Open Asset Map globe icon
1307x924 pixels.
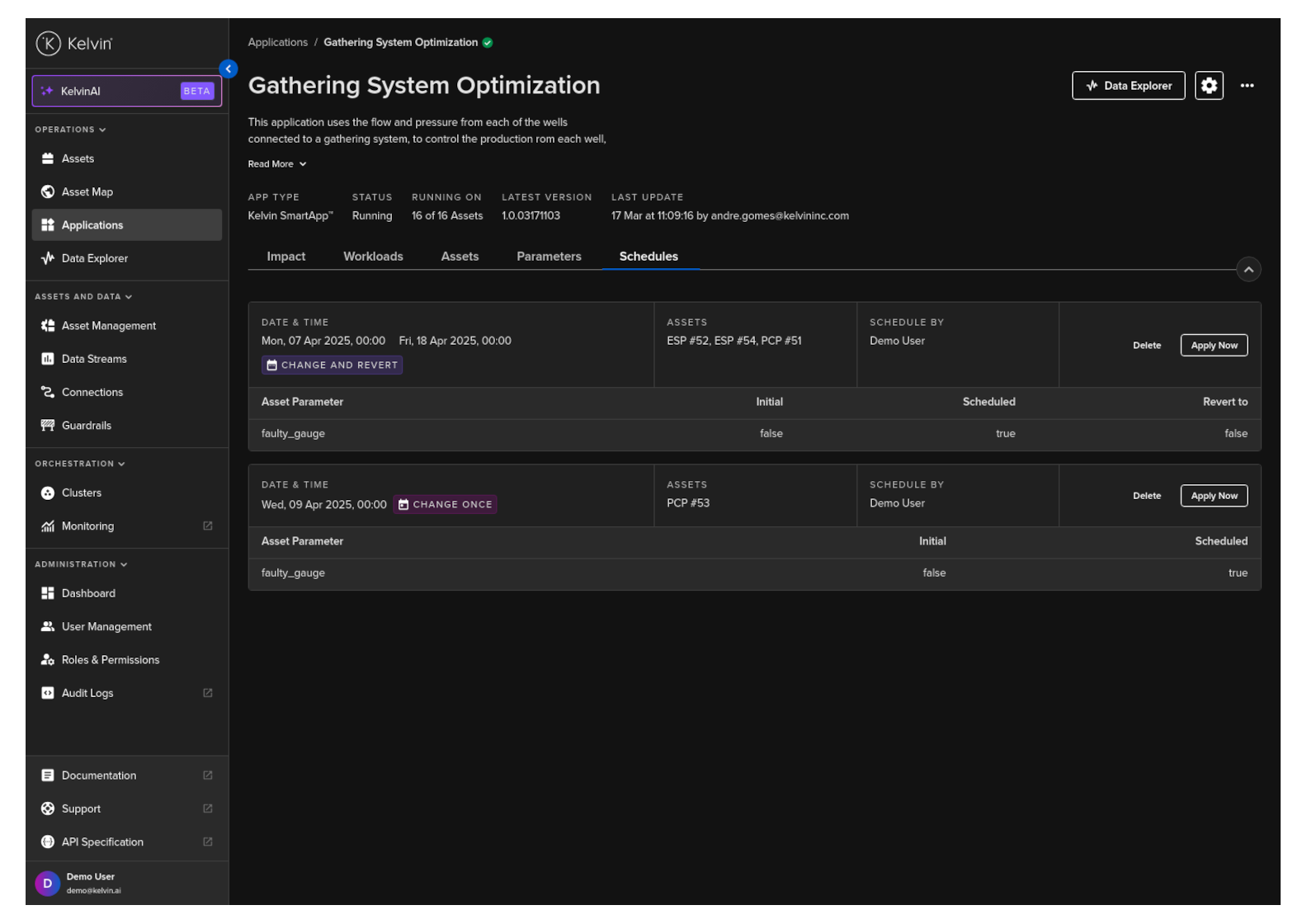pyautogui.click(x=48, y=192)
